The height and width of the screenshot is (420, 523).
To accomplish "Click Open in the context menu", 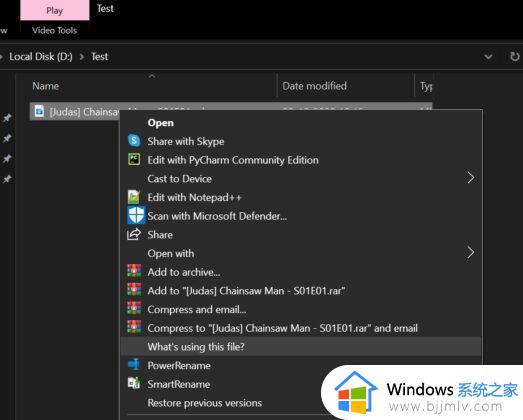I will click(x=160, y=123).
